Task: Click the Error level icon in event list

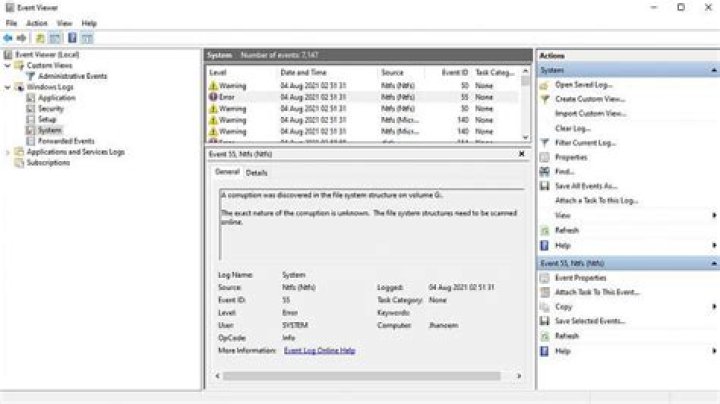Action: (213, 97)
